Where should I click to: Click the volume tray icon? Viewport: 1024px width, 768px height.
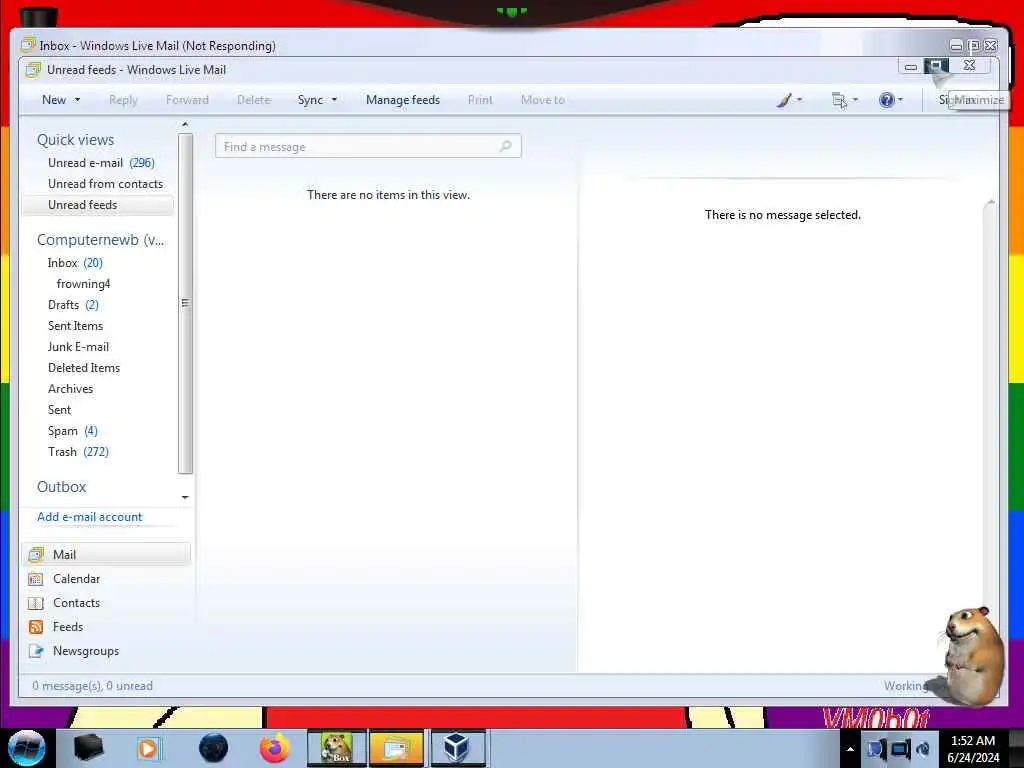pyautogui.click(x=923, y=749)
